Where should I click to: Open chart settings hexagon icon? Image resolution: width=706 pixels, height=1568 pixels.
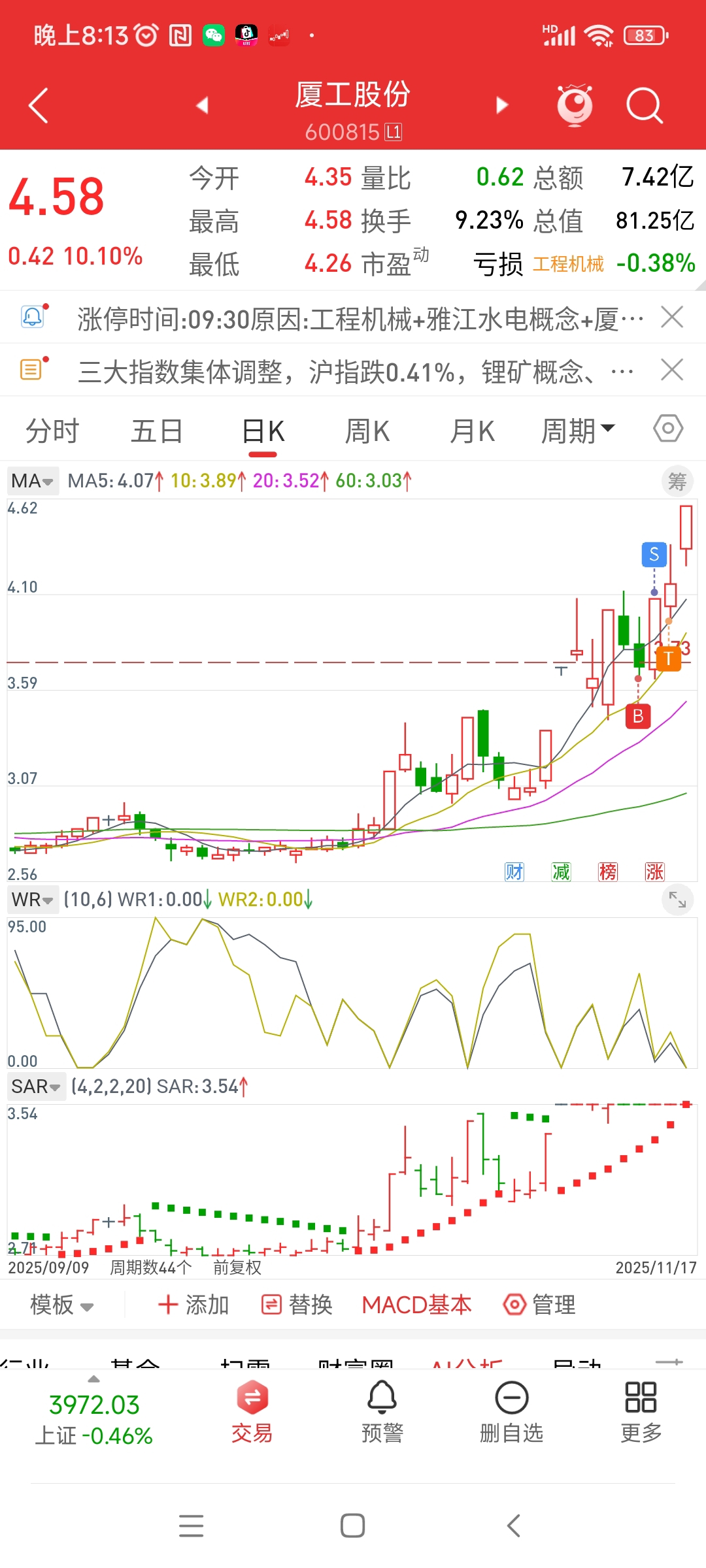tap(668, 429)
